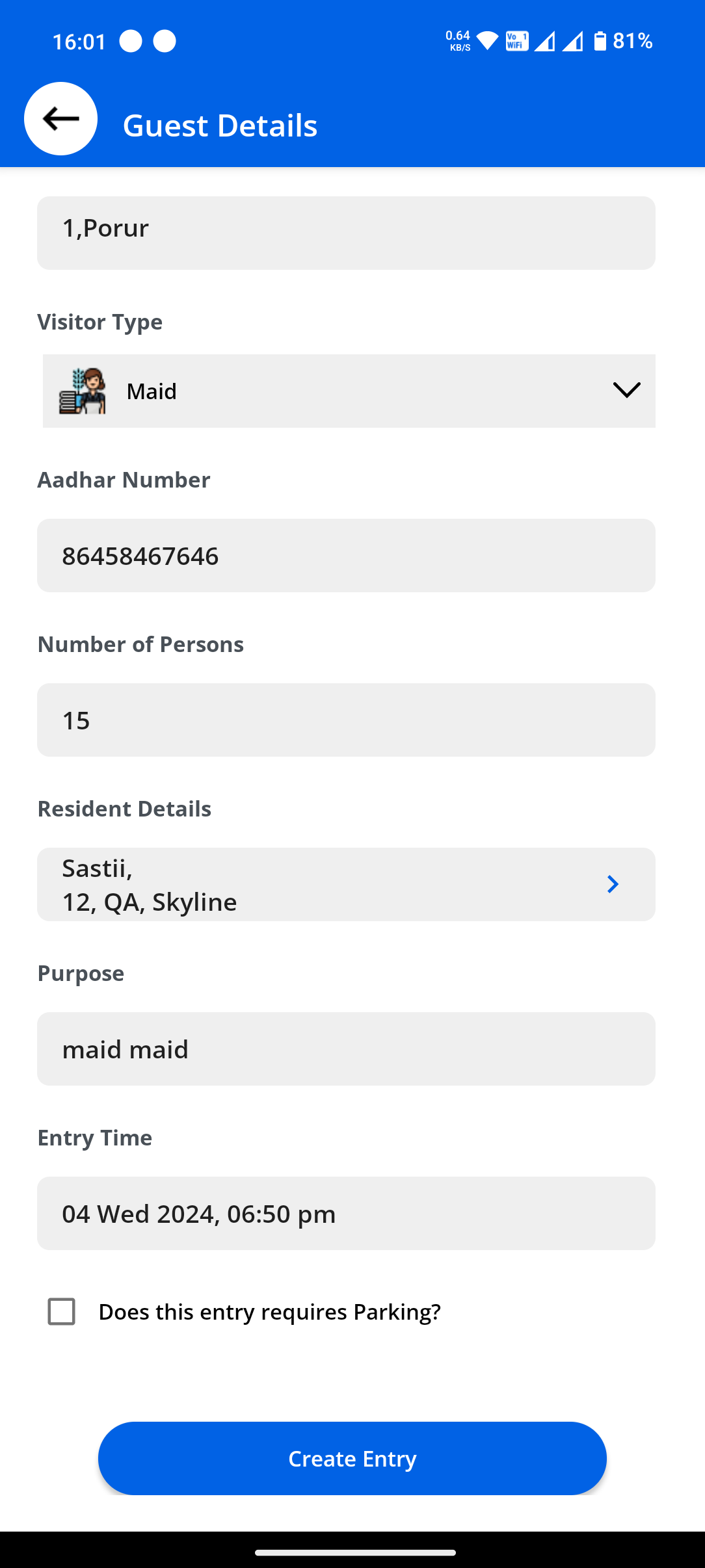Expand Resident Details with the blue chevron
The height and width of the screenshot is (1568, 705).
[612, 884]
